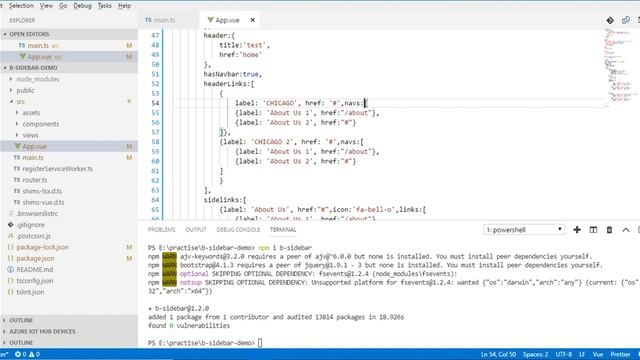The height and width of the screenshot is (360, 640).
Task: Select main.ts in Open Editors
Action: pos(38,45)
